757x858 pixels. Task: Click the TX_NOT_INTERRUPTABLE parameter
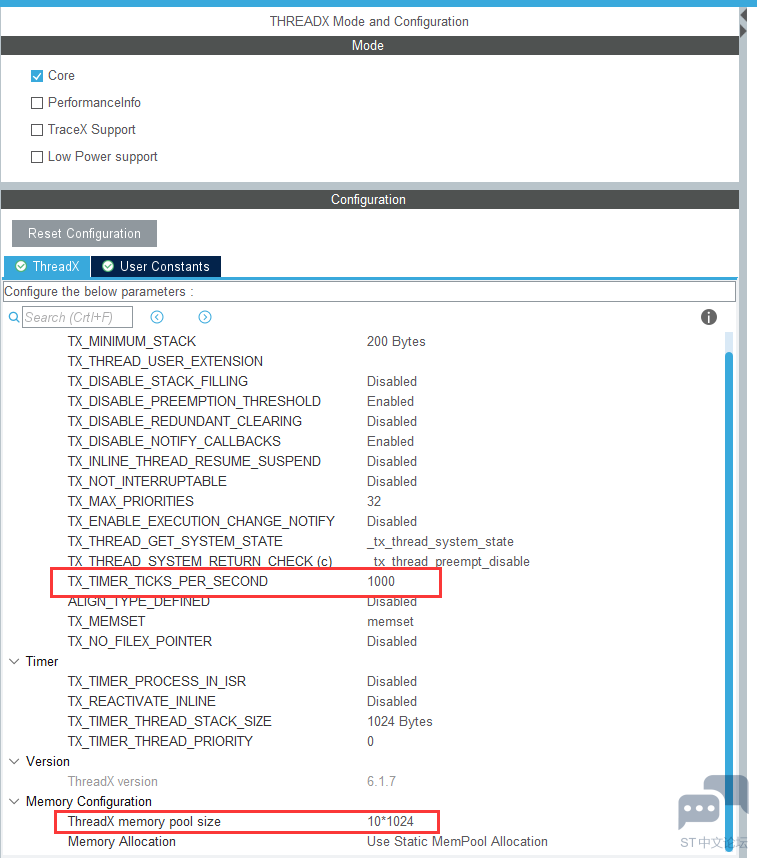point(147,482)
